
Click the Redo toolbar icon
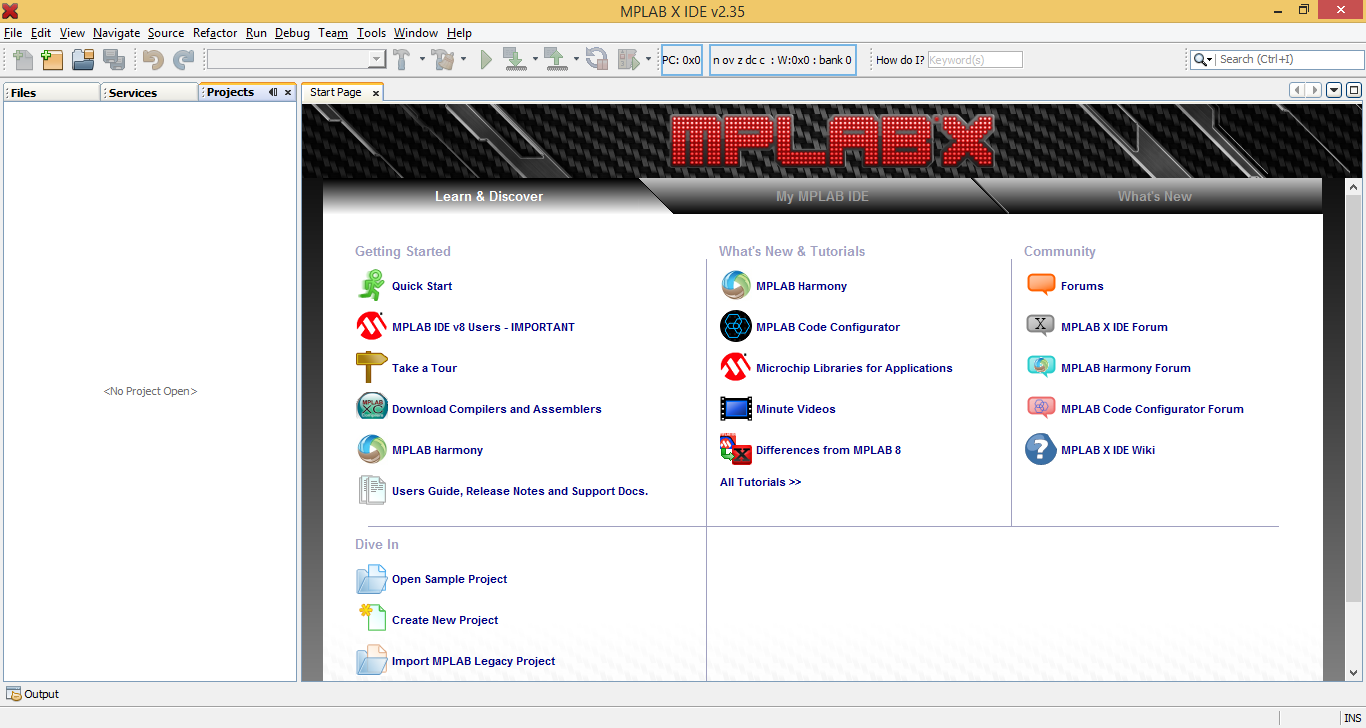pyautogui.click(x=183, y=59)
